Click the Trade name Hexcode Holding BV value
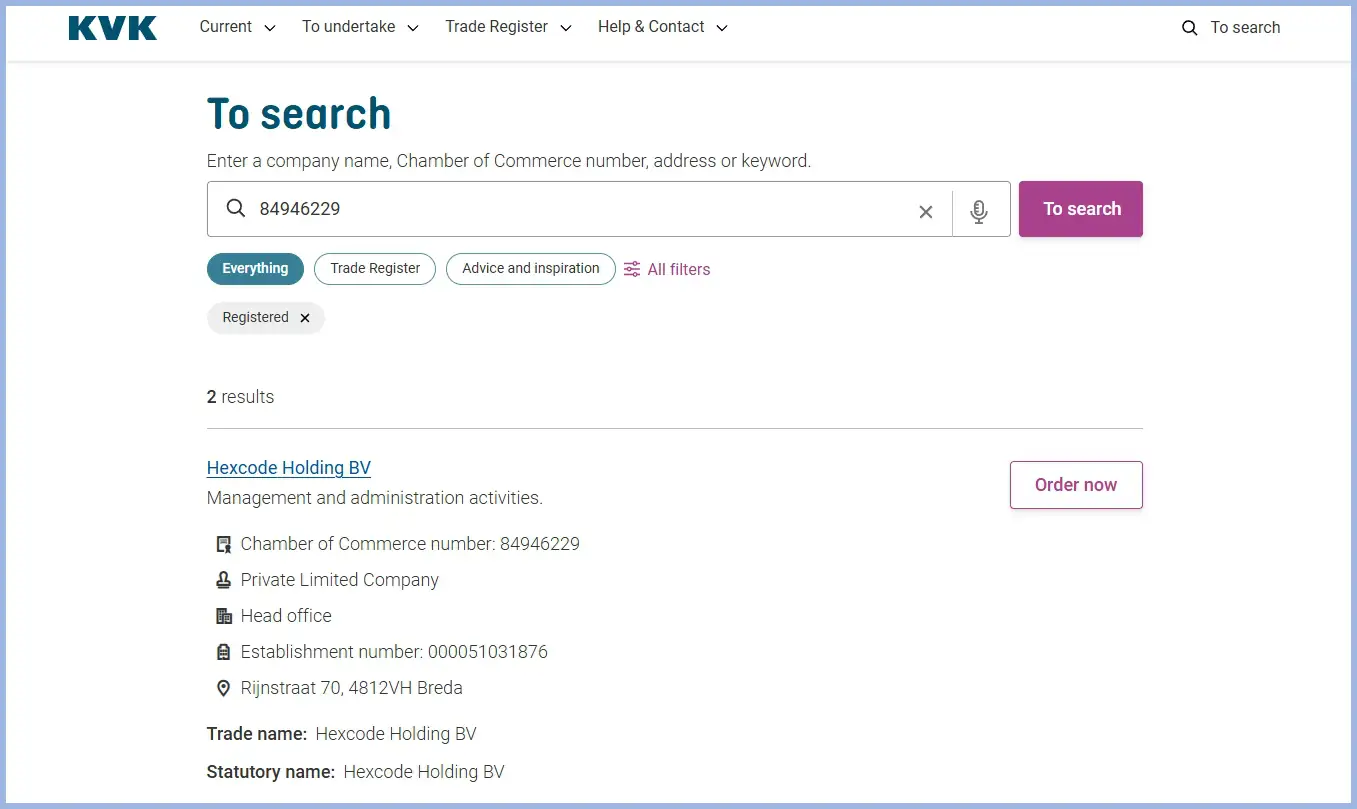The image size is (1357, 809). click(x=396, y=734)
